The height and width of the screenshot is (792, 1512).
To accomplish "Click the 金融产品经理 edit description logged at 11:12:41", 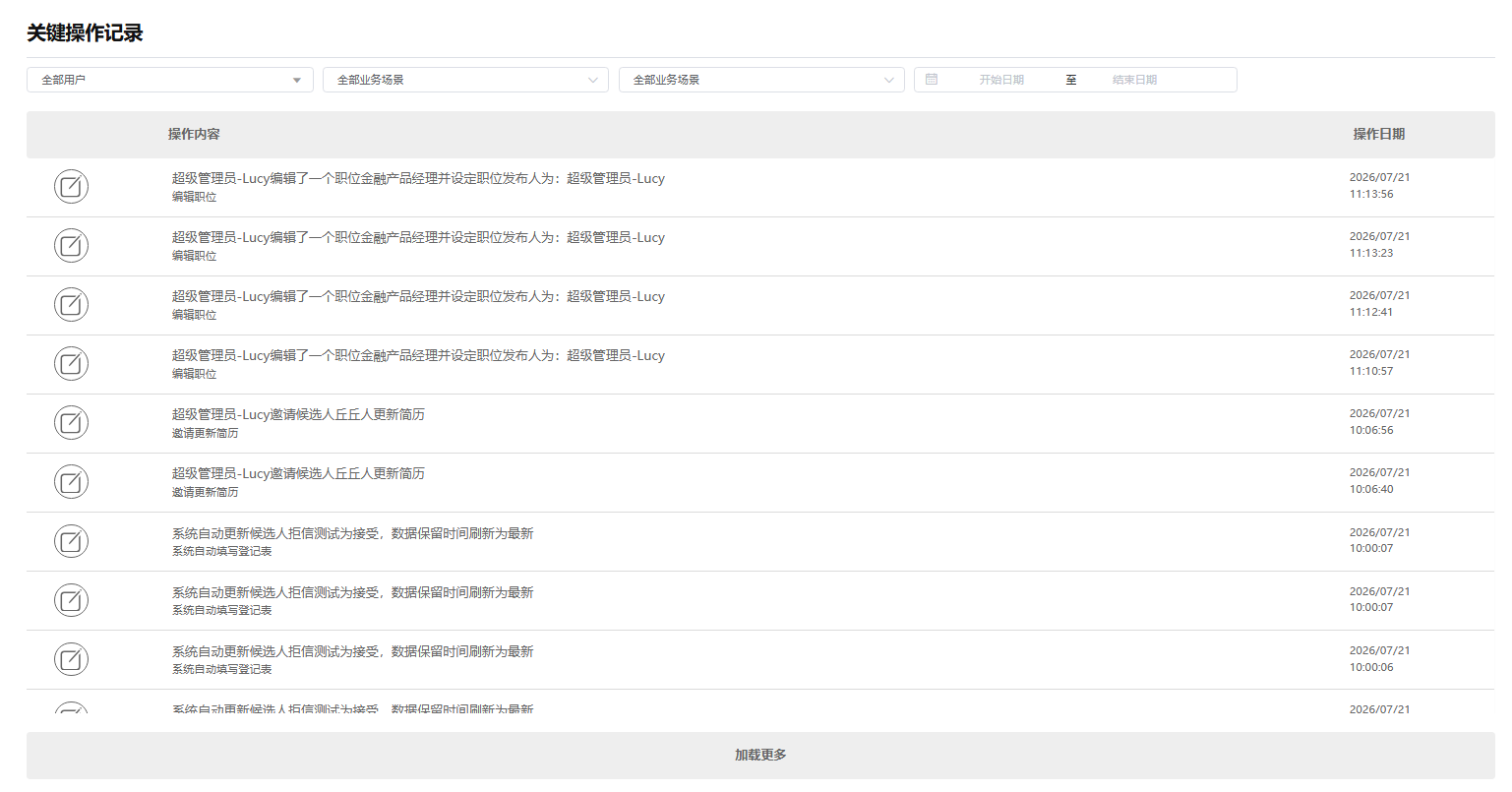I will pos(418,296).
